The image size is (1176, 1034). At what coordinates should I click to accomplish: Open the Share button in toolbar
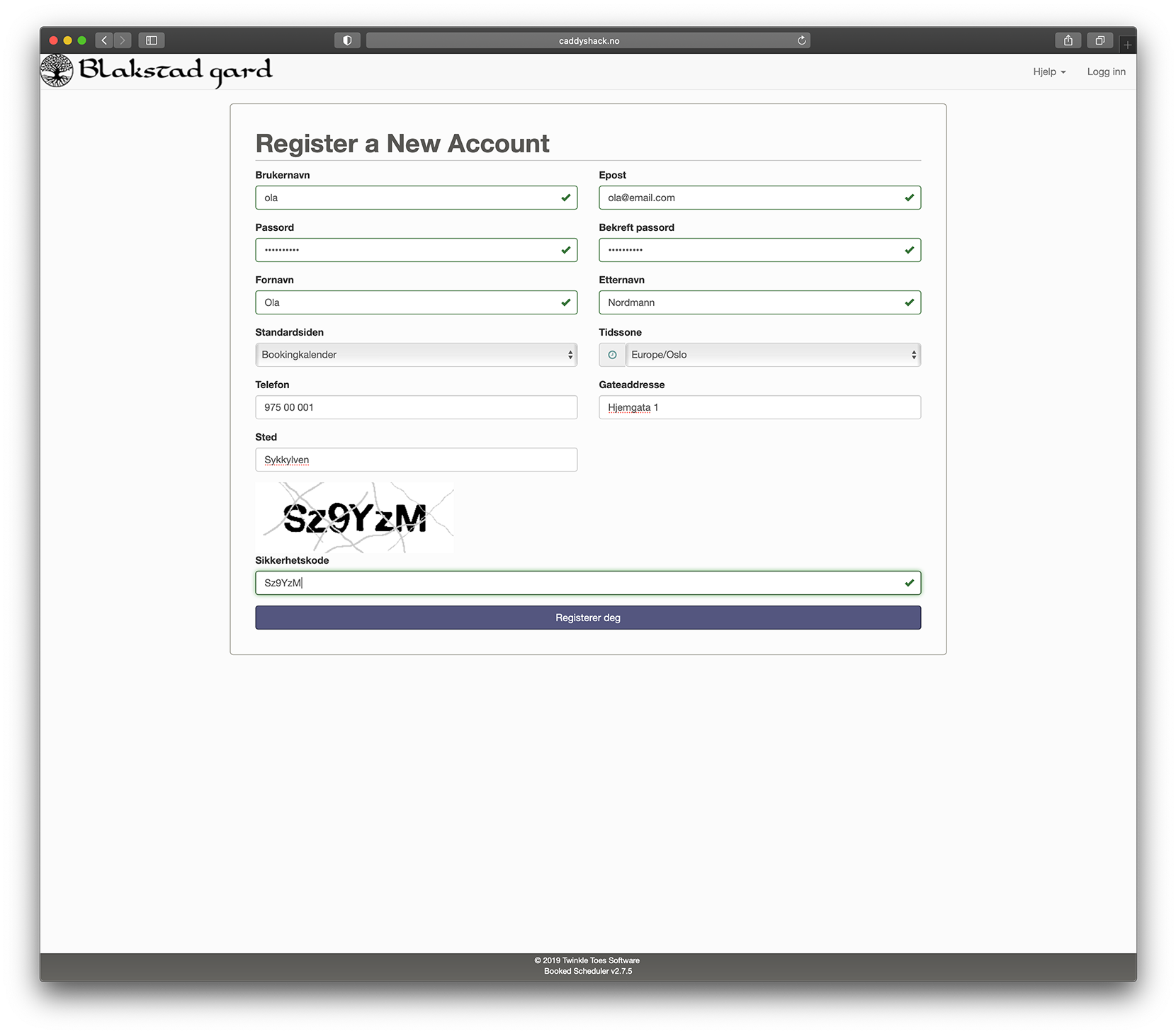click(x=1068, y=40)
